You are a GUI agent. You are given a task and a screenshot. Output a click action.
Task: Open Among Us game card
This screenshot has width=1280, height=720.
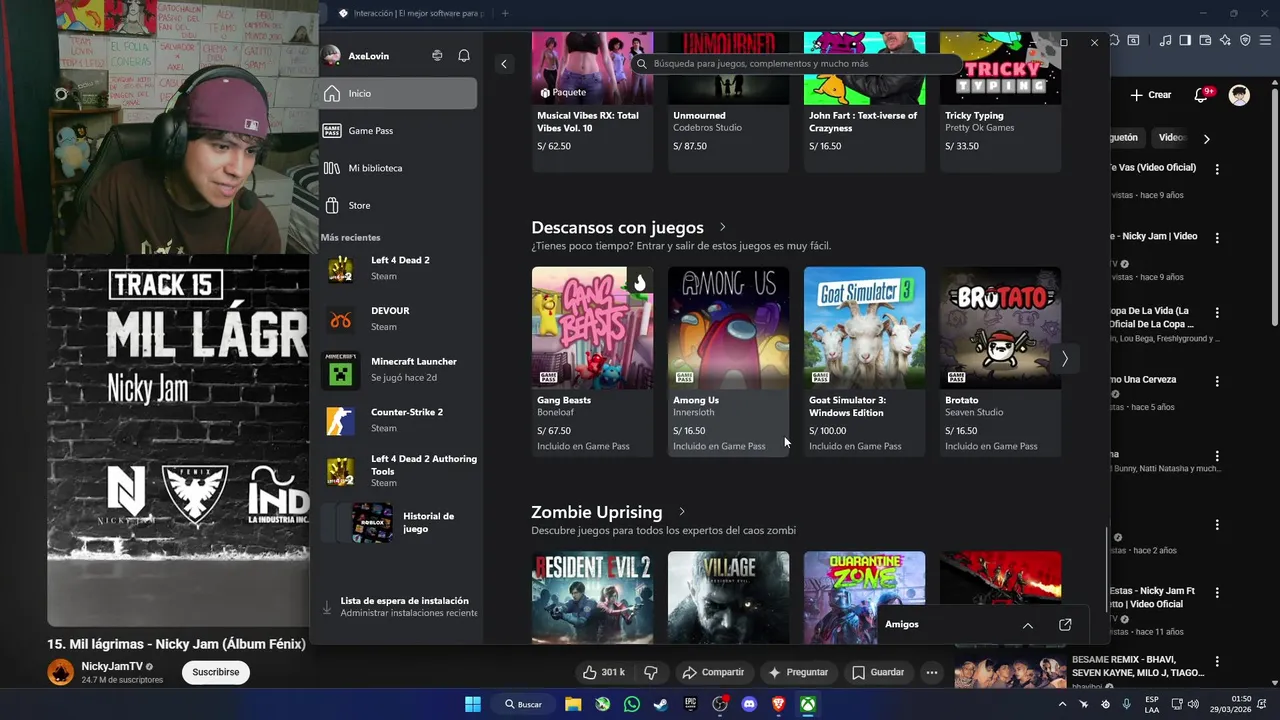point(728,361)
